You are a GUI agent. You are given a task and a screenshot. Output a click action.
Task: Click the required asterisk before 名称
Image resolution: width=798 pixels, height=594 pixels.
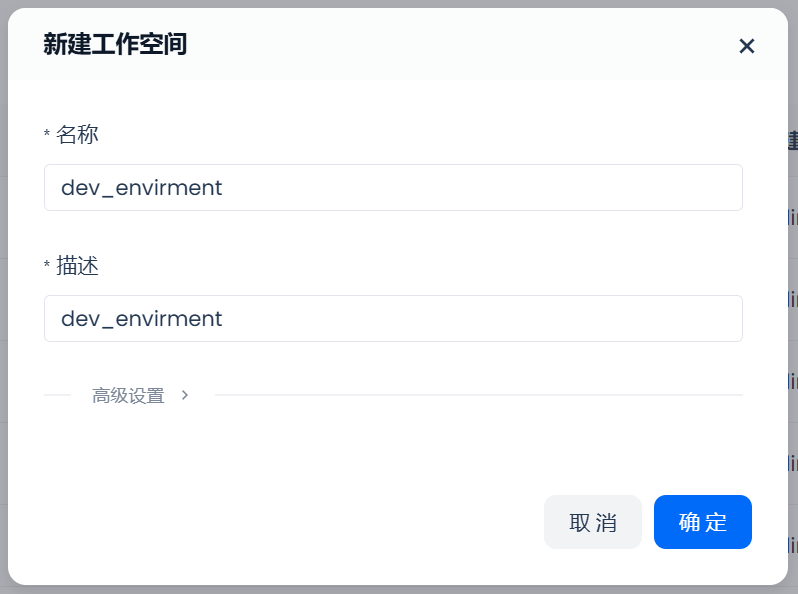point(47,135)
